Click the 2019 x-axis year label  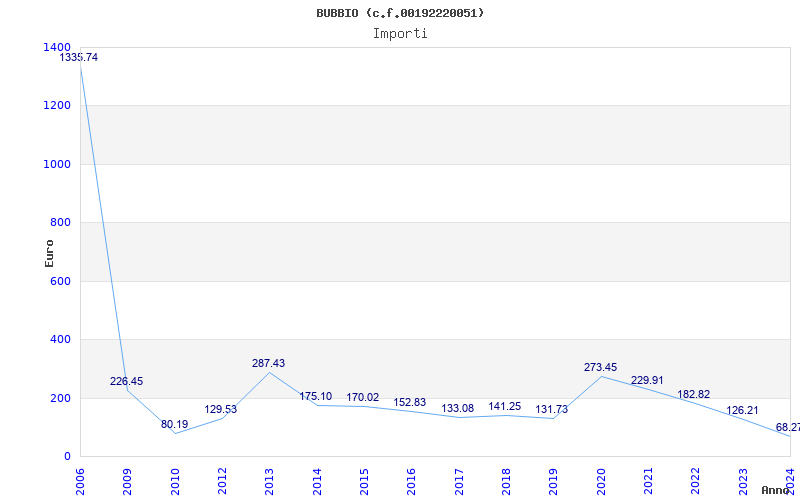coord(554,482)
